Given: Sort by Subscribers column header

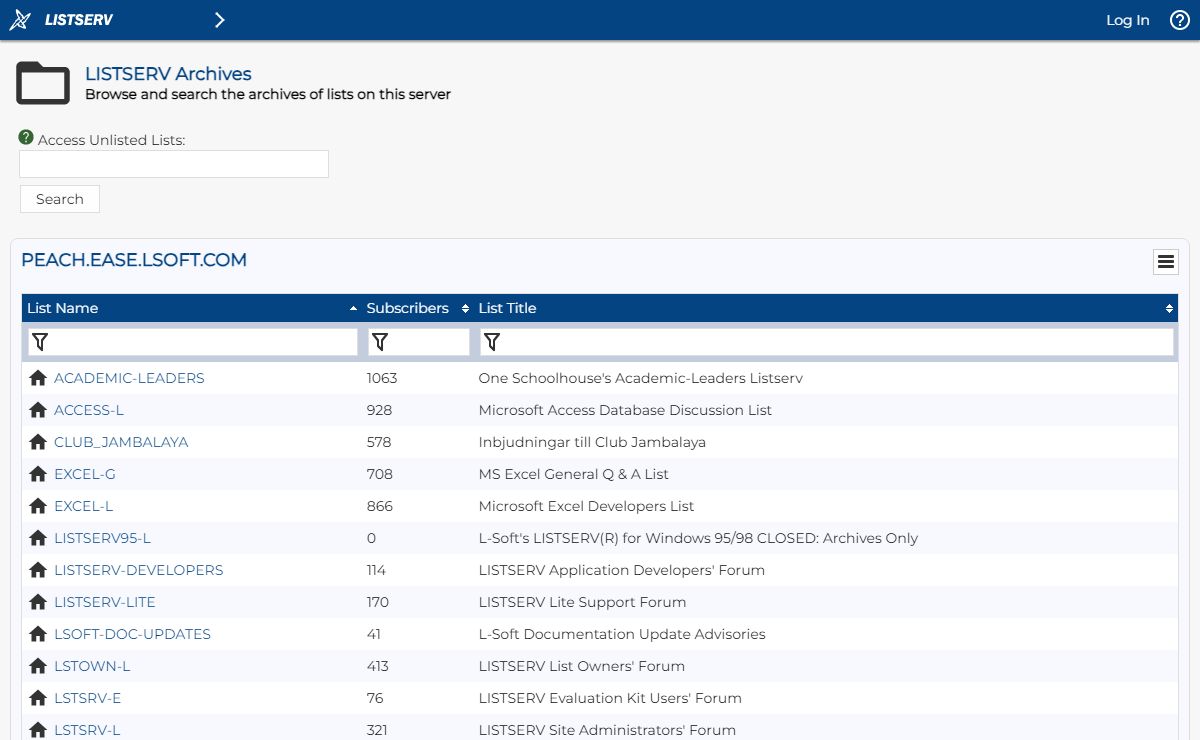Looking at the screenshot, I should [417, 308].
